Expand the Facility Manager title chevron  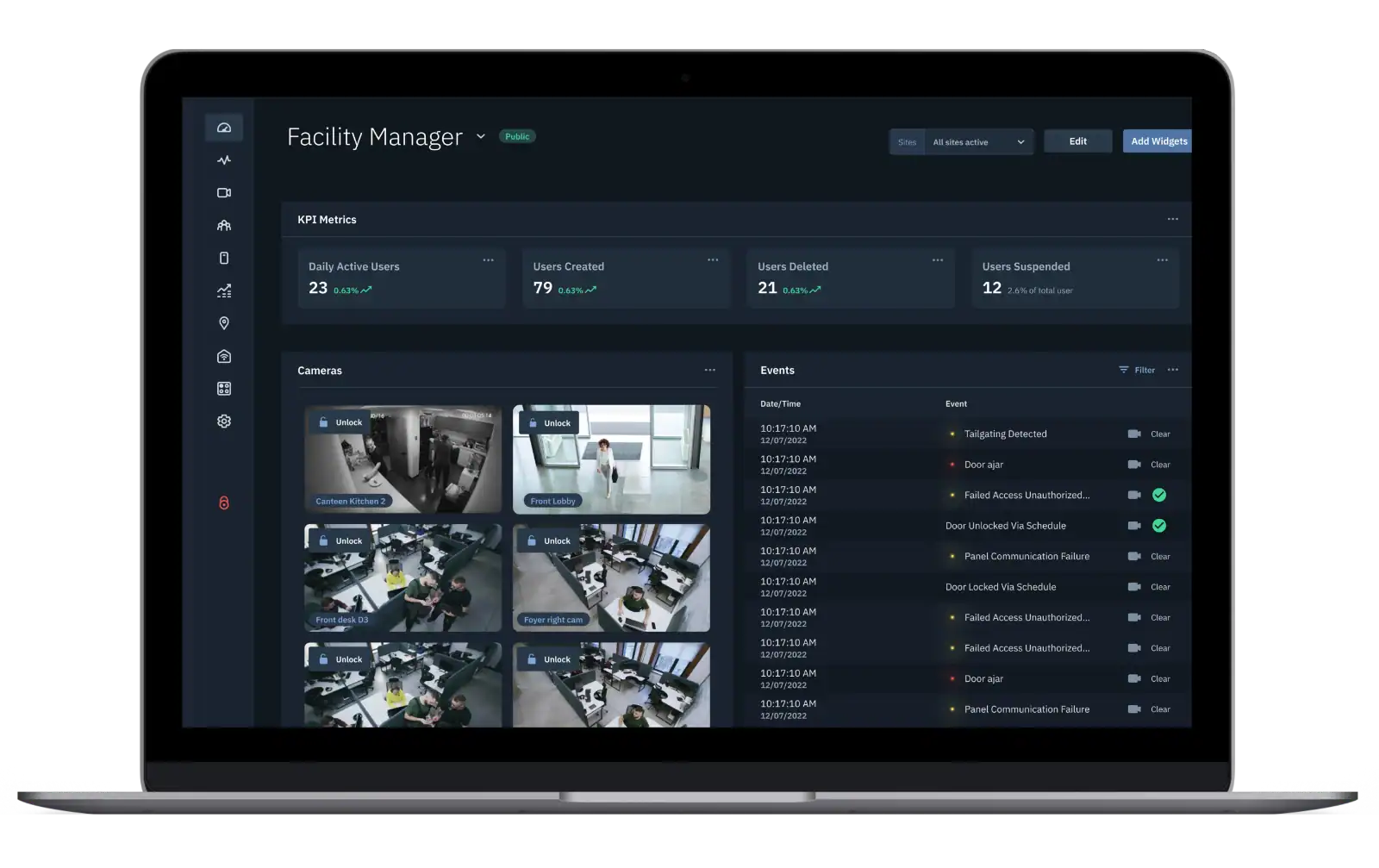[481, 136]
